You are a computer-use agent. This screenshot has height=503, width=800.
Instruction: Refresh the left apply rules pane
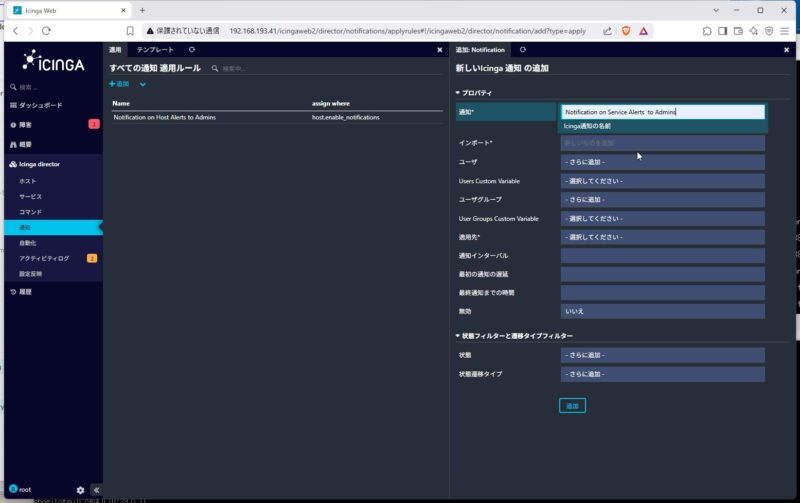[192, 49]
